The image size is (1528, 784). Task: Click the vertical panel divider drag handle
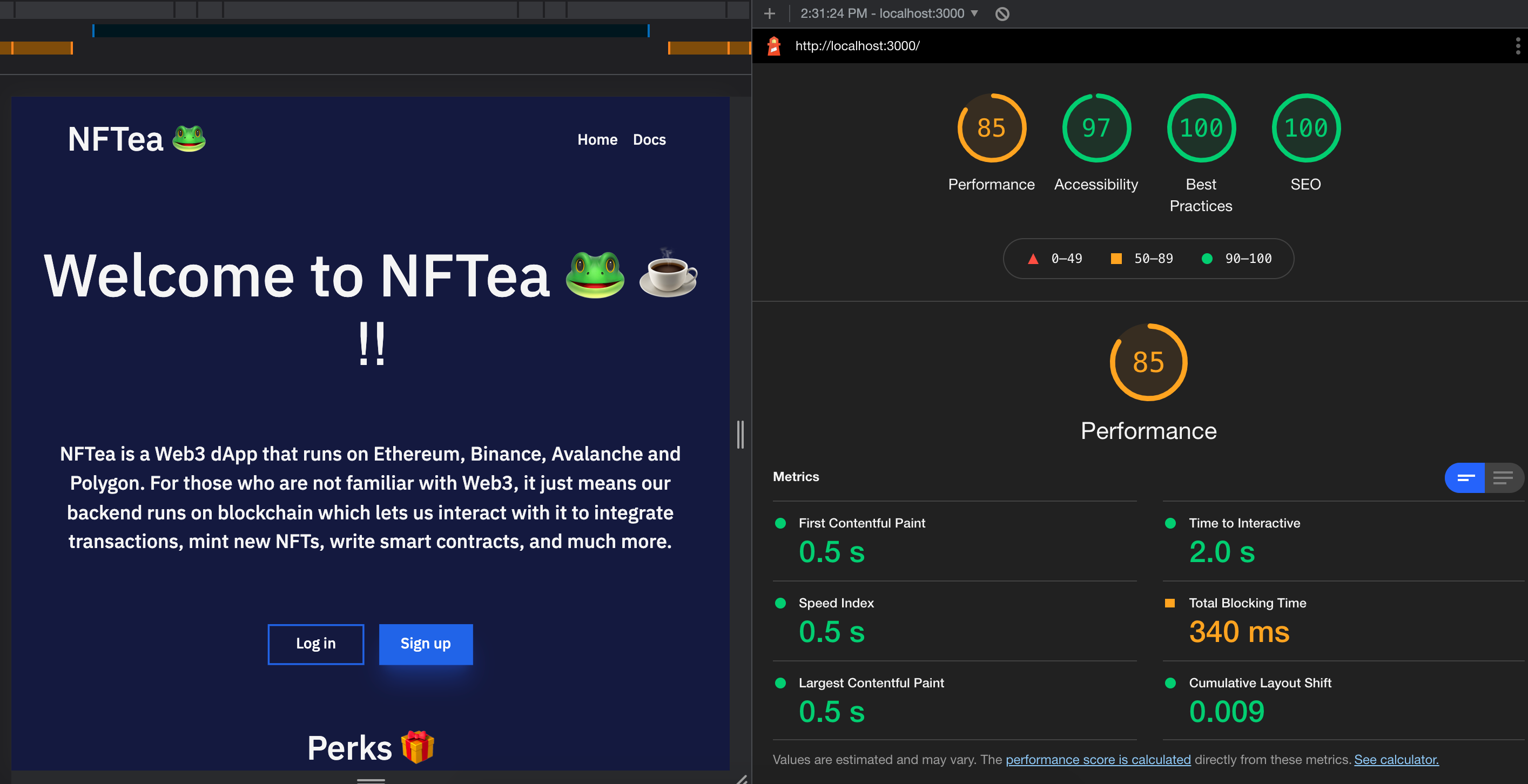tap(741, 435)
